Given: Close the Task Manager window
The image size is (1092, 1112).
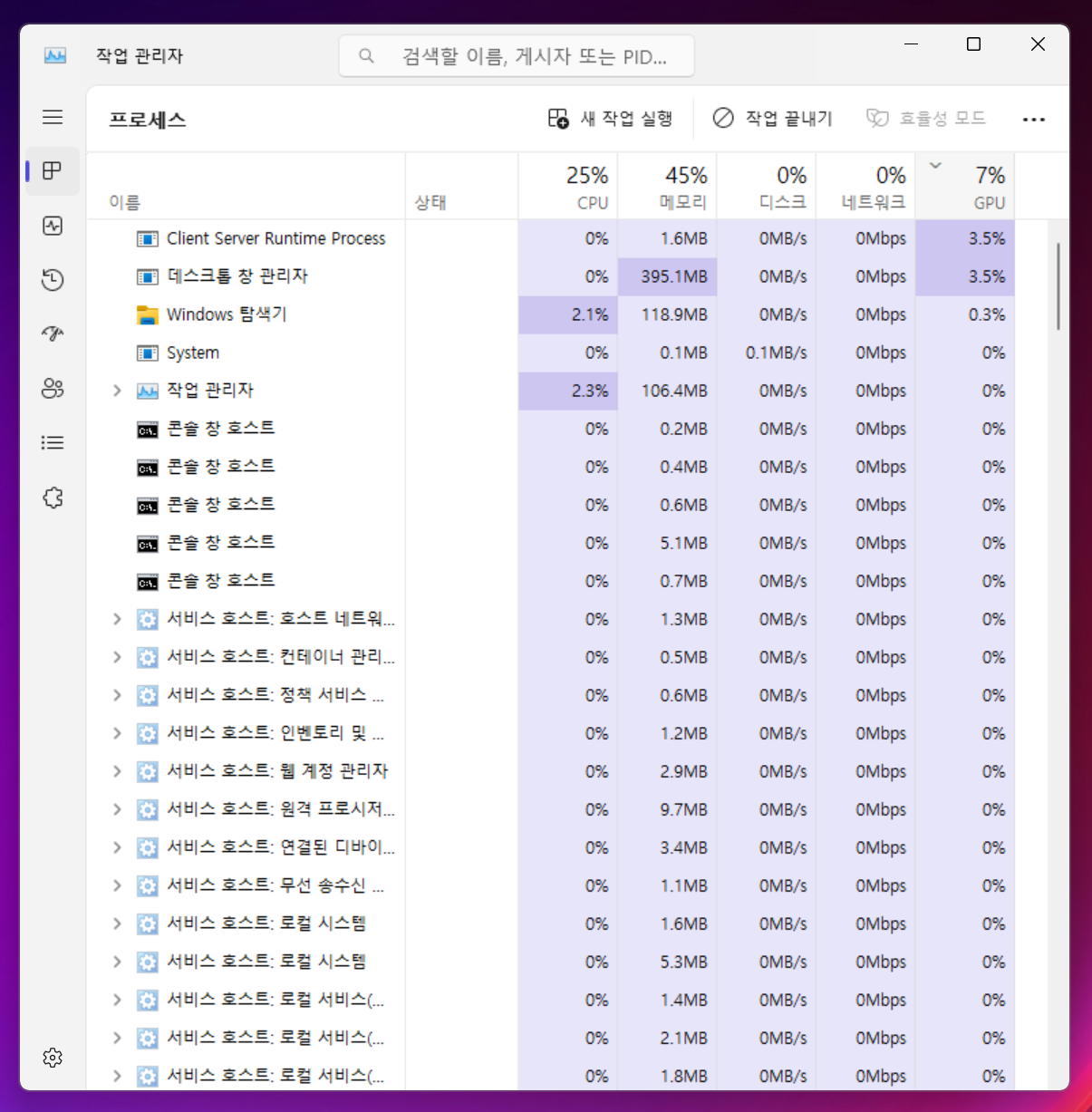Looking at the screenshot, I should click(1038, 44).
